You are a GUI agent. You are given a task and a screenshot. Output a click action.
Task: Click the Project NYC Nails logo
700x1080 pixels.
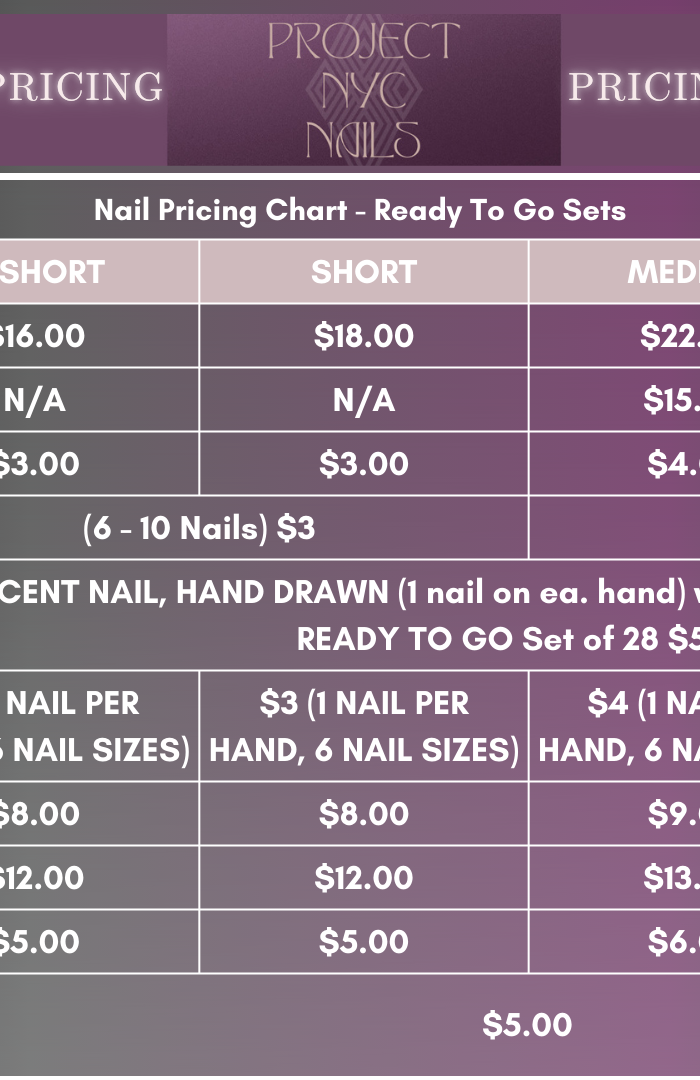pos(363,90)
